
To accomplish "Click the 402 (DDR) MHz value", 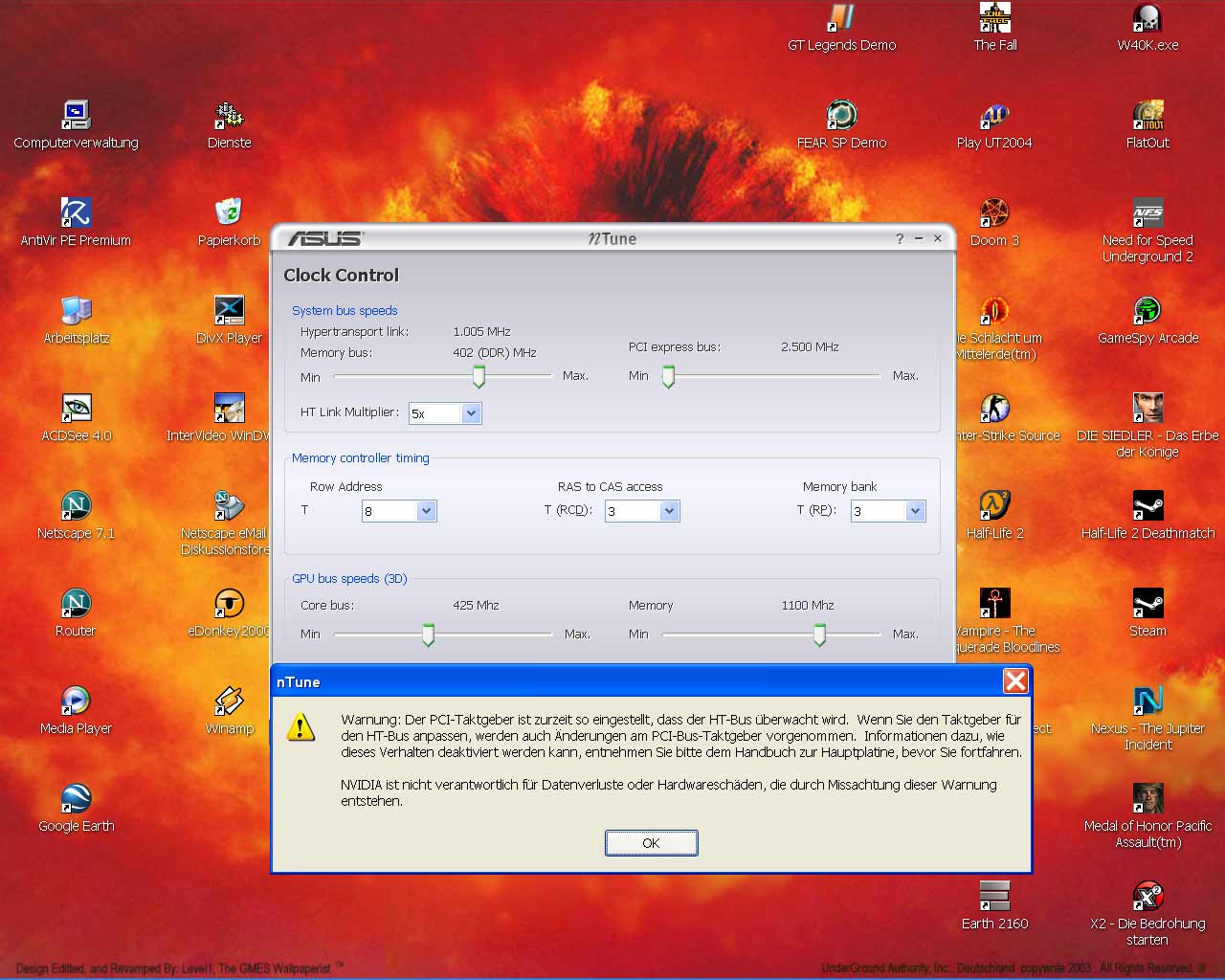I will (x=495, y=352).
